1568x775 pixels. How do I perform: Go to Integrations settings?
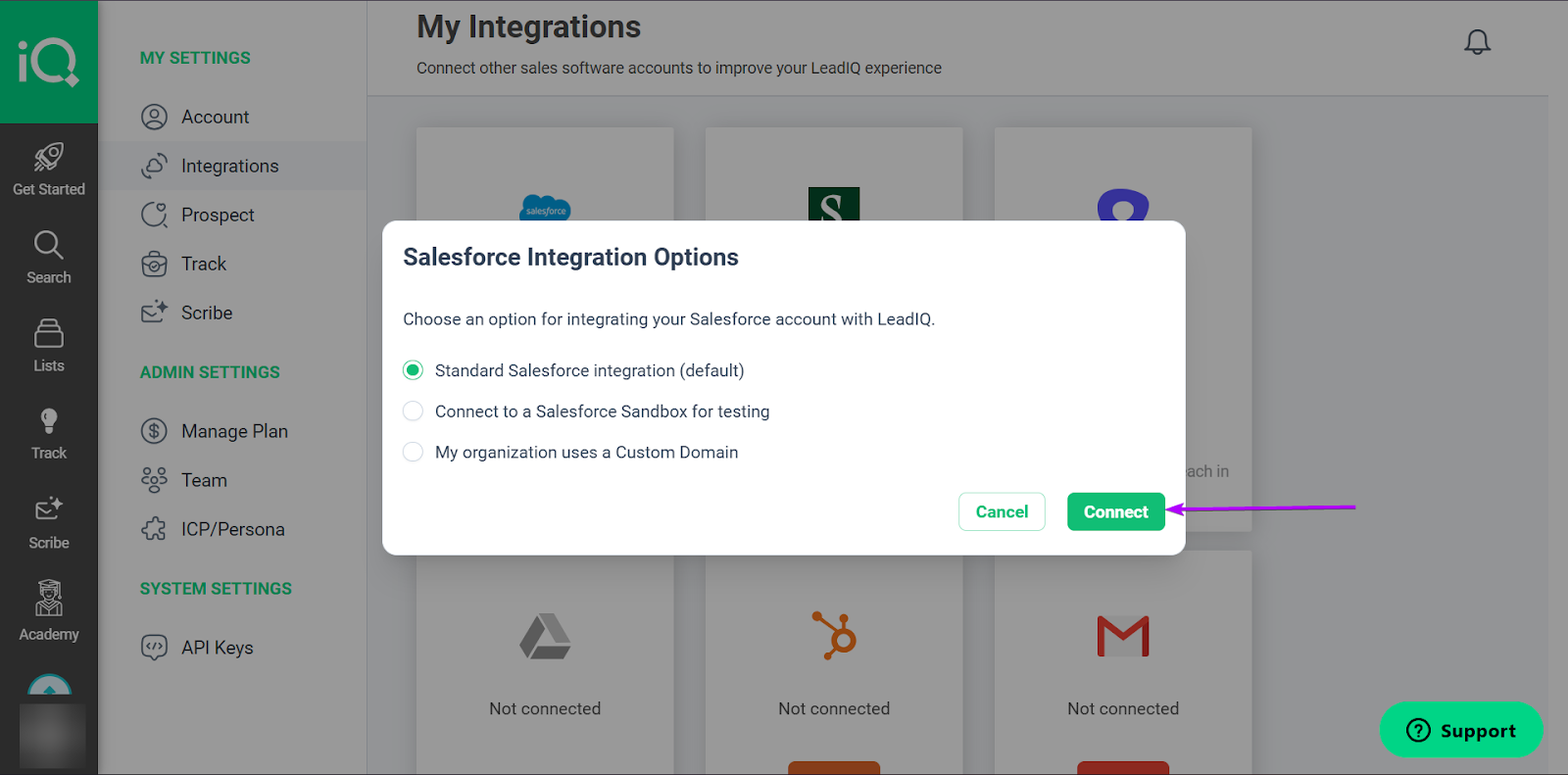(x=229, y=166)
